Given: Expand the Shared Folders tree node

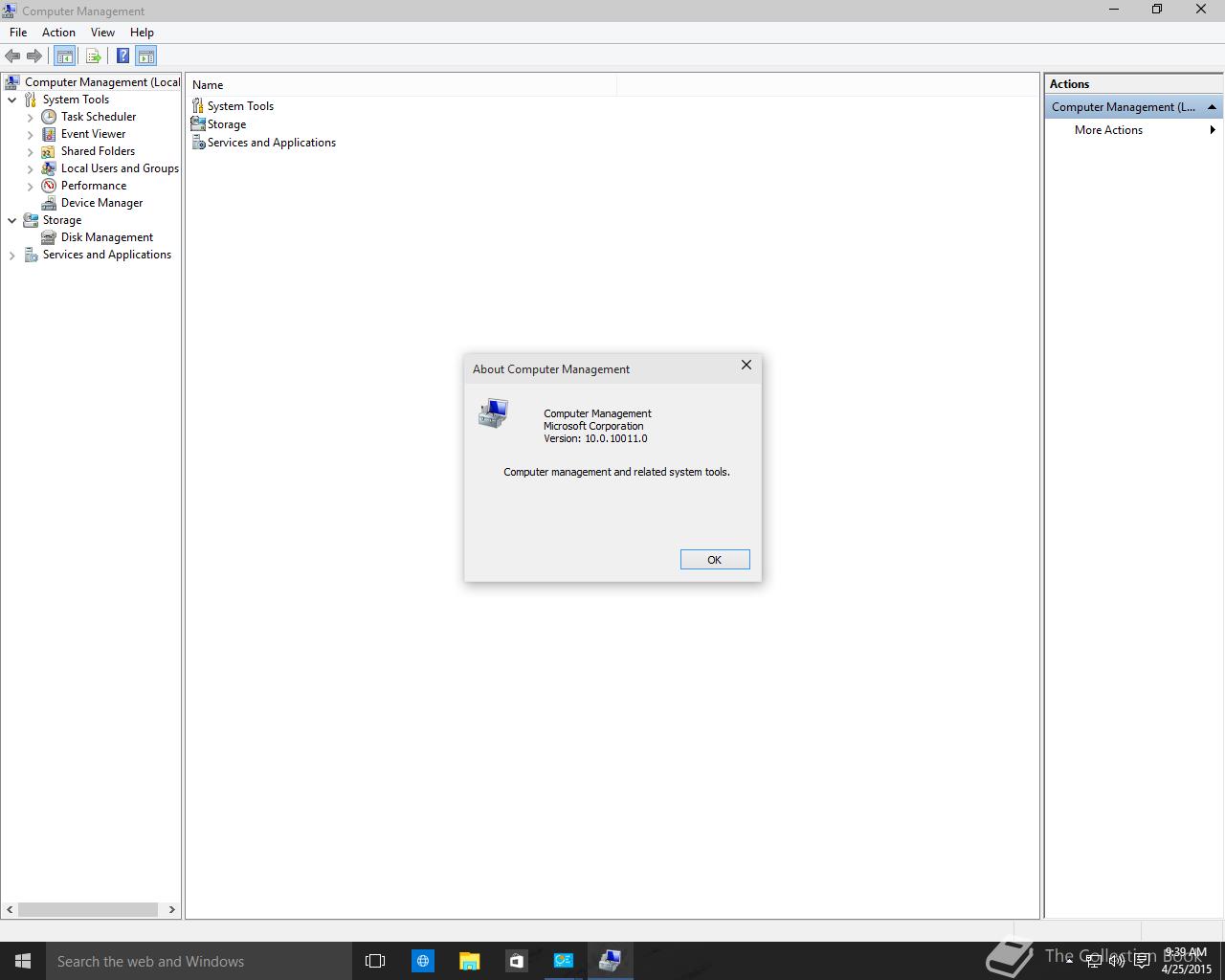Looking at the screenshot, I should [30, 151].
